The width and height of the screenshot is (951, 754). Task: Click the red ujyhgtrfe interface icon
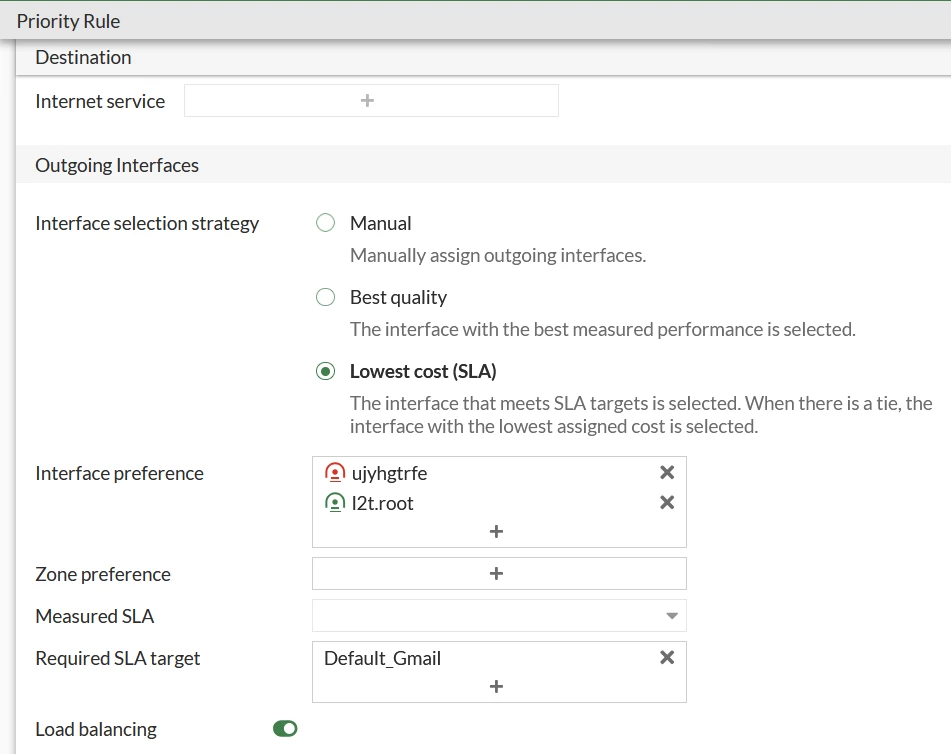click(x=335, y=473)
